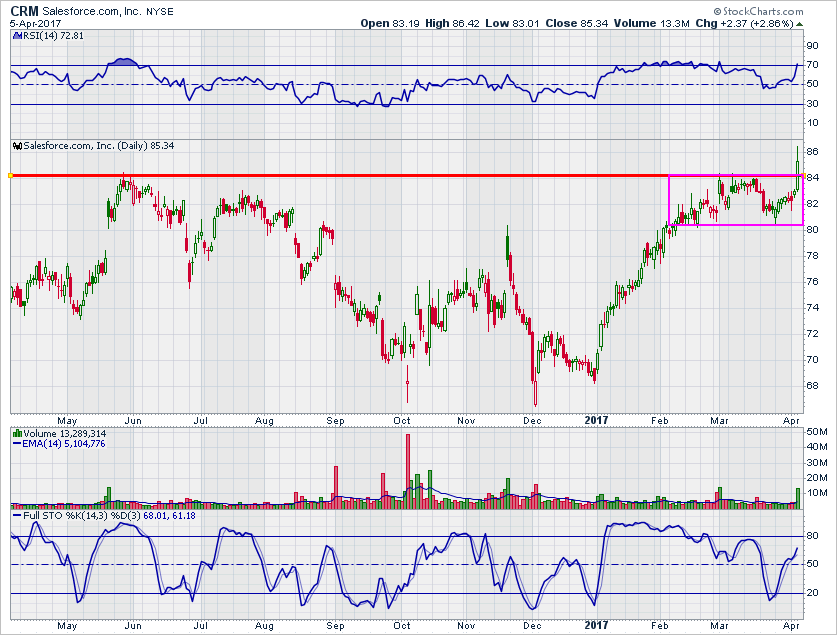Click the green Volume bars legend icon
Image resolution: width=837 pixels, height=635 pixels.
pyautogui.click(x=16, y=434)
